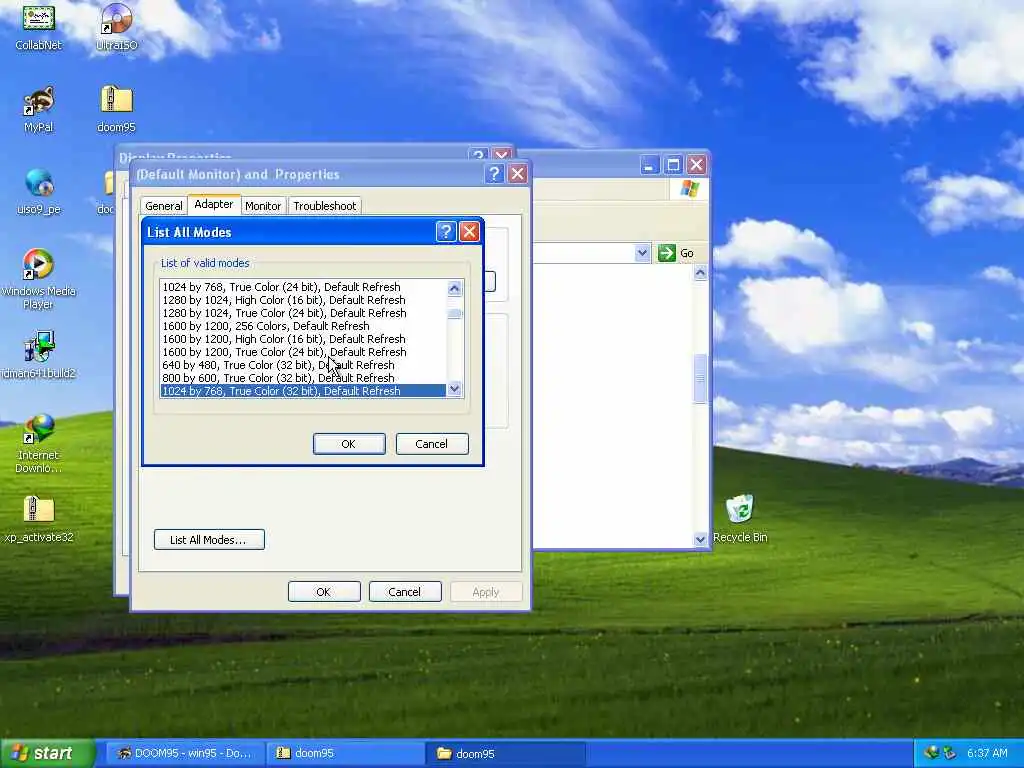
Task: Select the uiso9_pe desktop icon
Action: pyautogui.click(x=39, y=192)
